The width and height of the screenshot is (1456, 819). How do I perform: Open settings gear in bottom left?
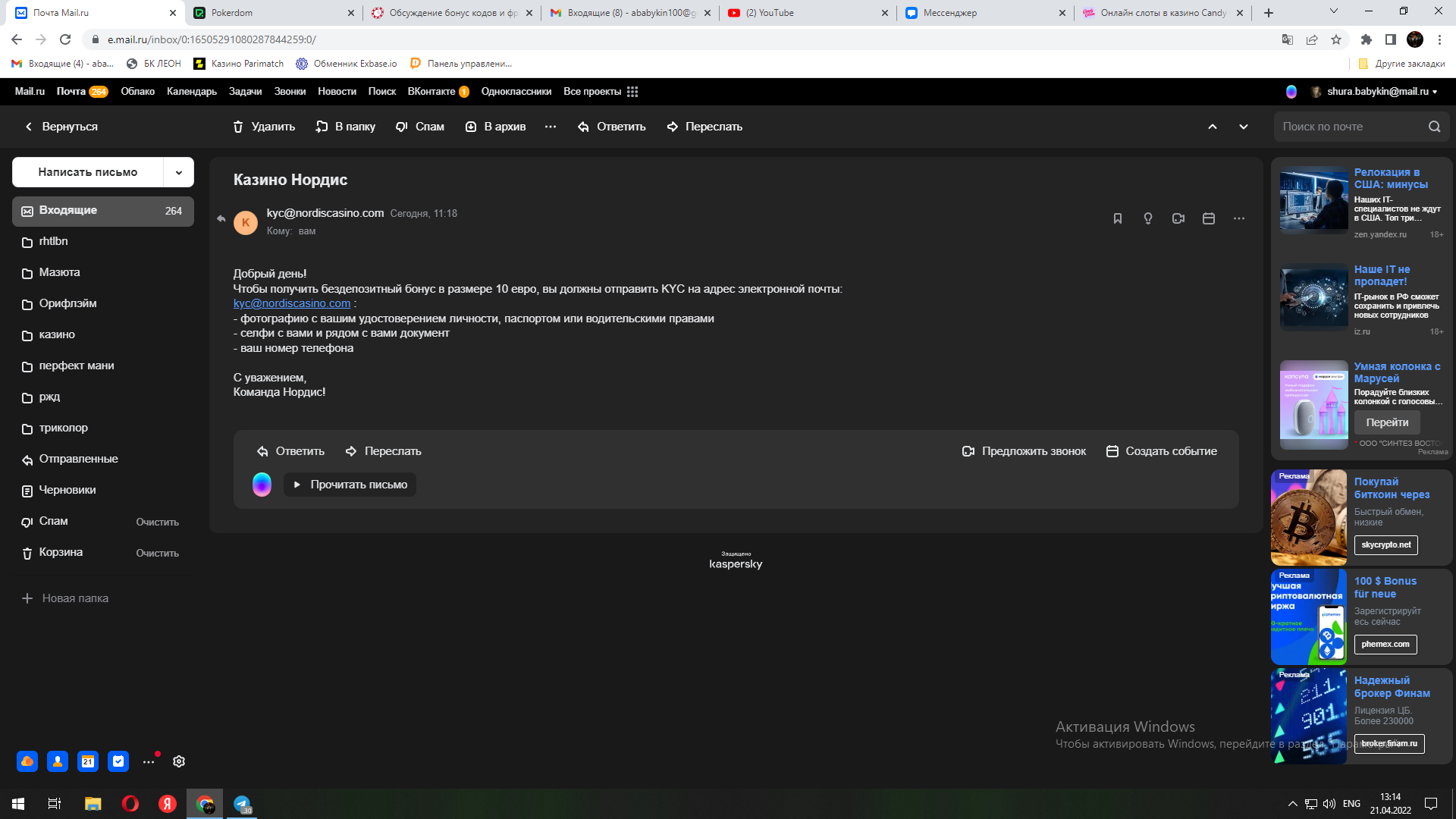tap(179, 761)
